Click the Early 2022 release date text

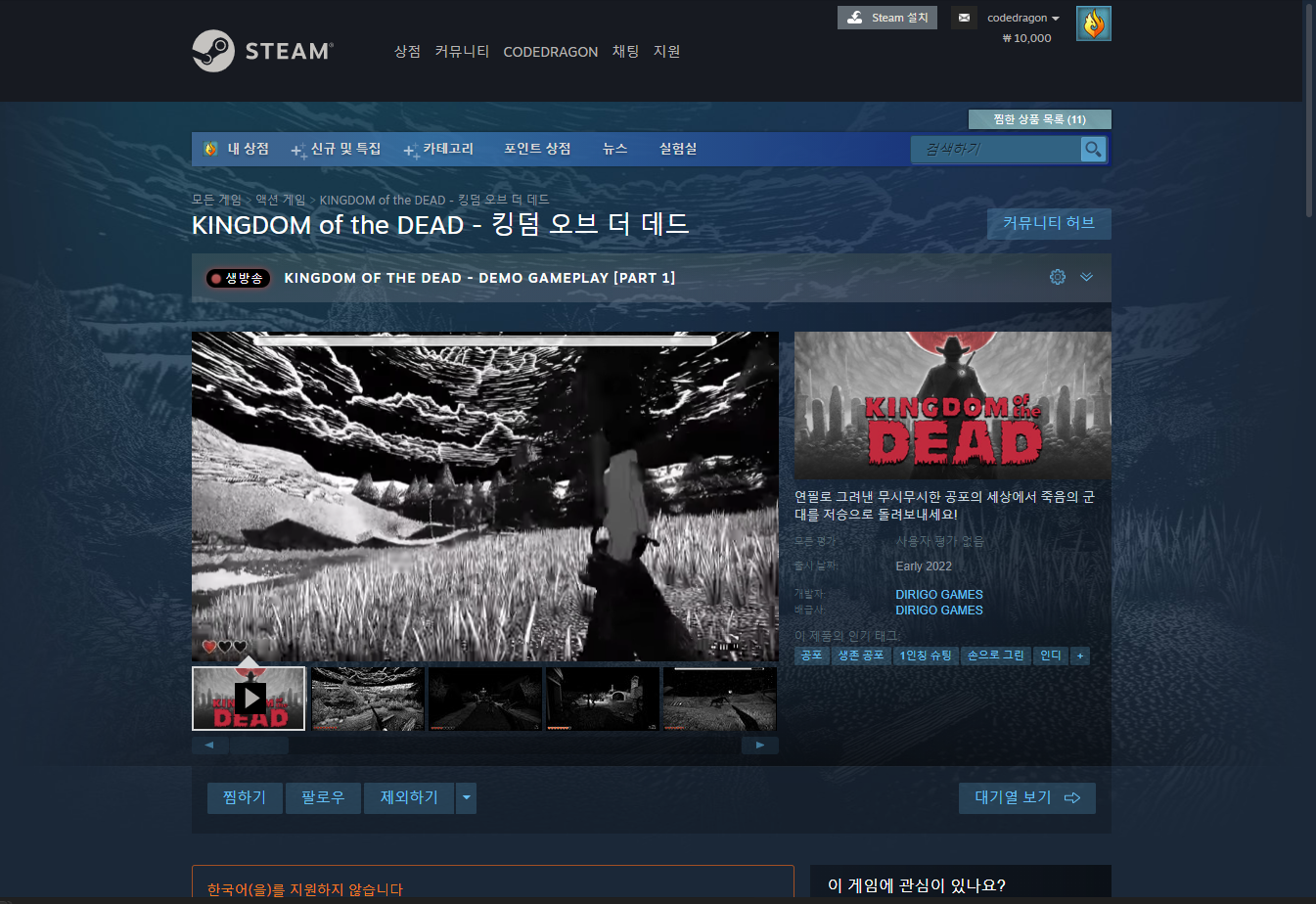[924, 566]
